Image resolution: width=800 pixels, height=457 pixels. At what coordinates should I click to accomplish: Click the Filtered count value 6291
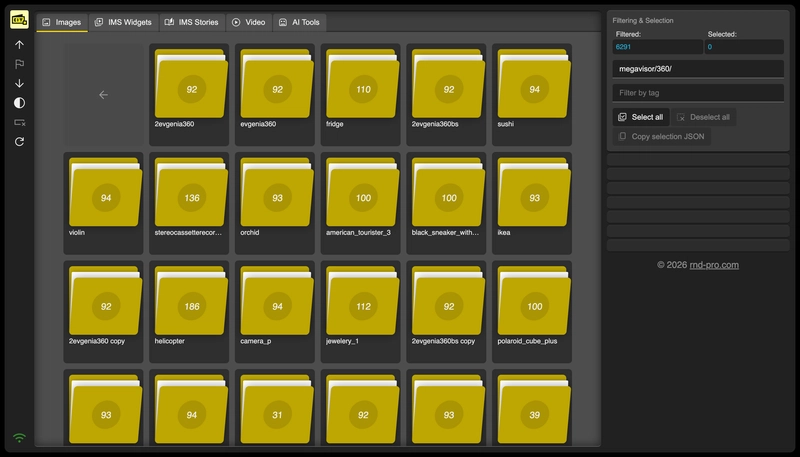[658, 47]
